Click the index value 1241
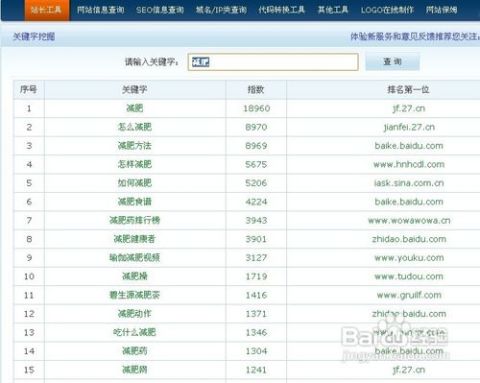The height and width of the screenshot is (383, 480). [256, 370]
